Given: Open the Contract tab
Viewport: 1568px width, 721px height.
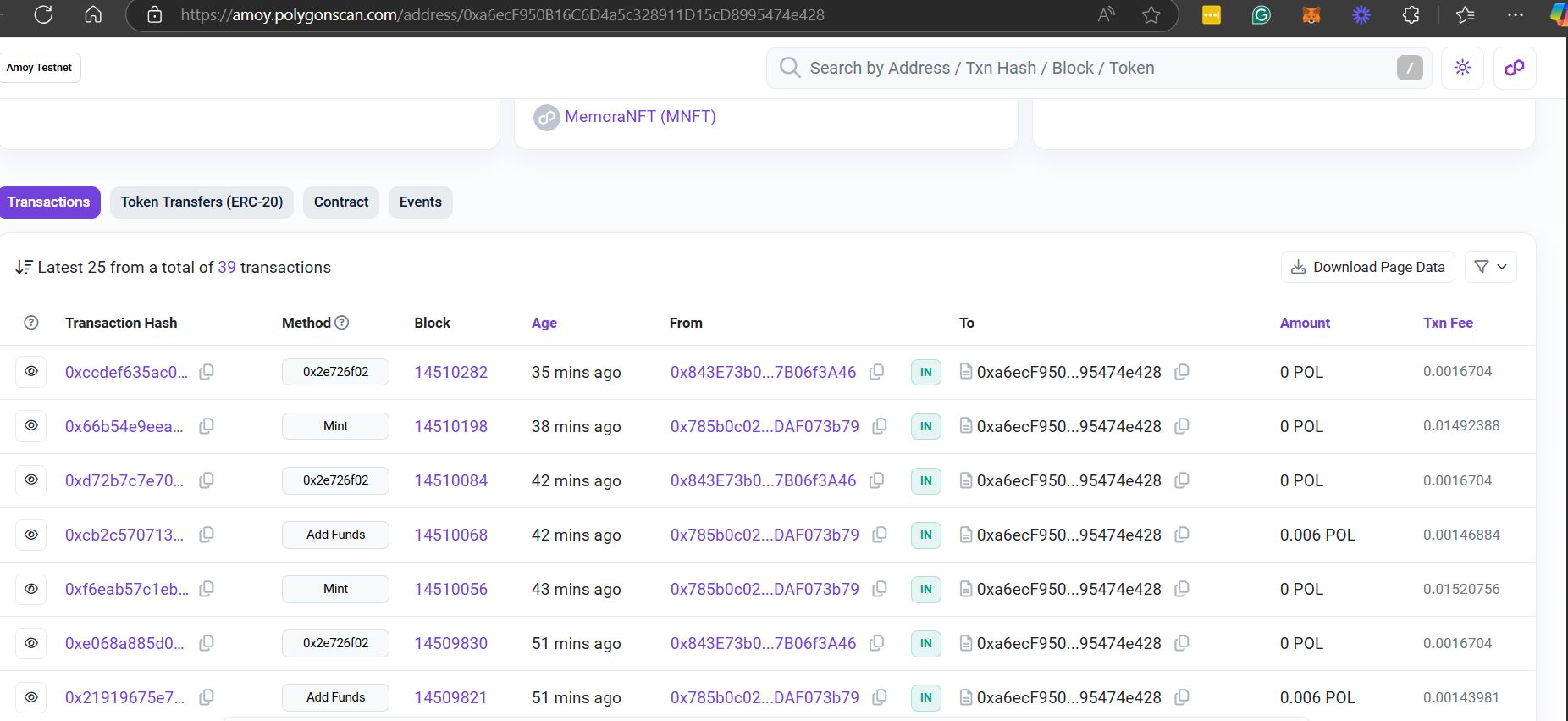Looking at the screenshot, I should click(341, 202).
